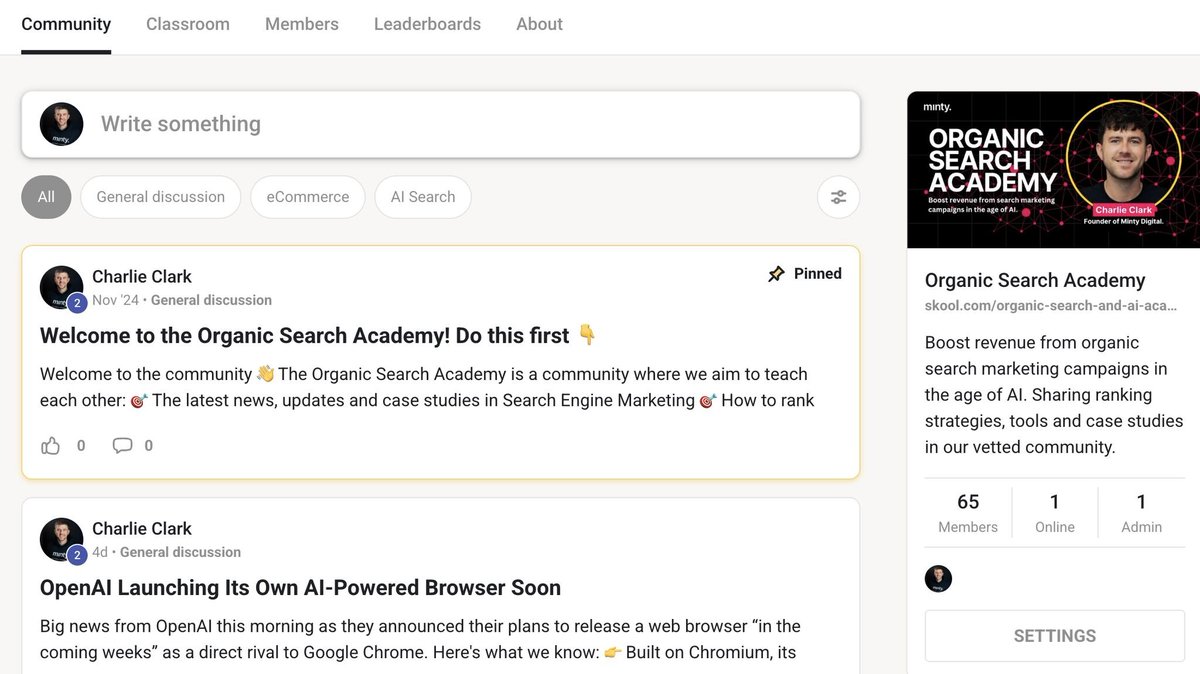Viewport: 1200px width, 674px height.
Task: Select the All category filter
Action: [x=46, y=197]
